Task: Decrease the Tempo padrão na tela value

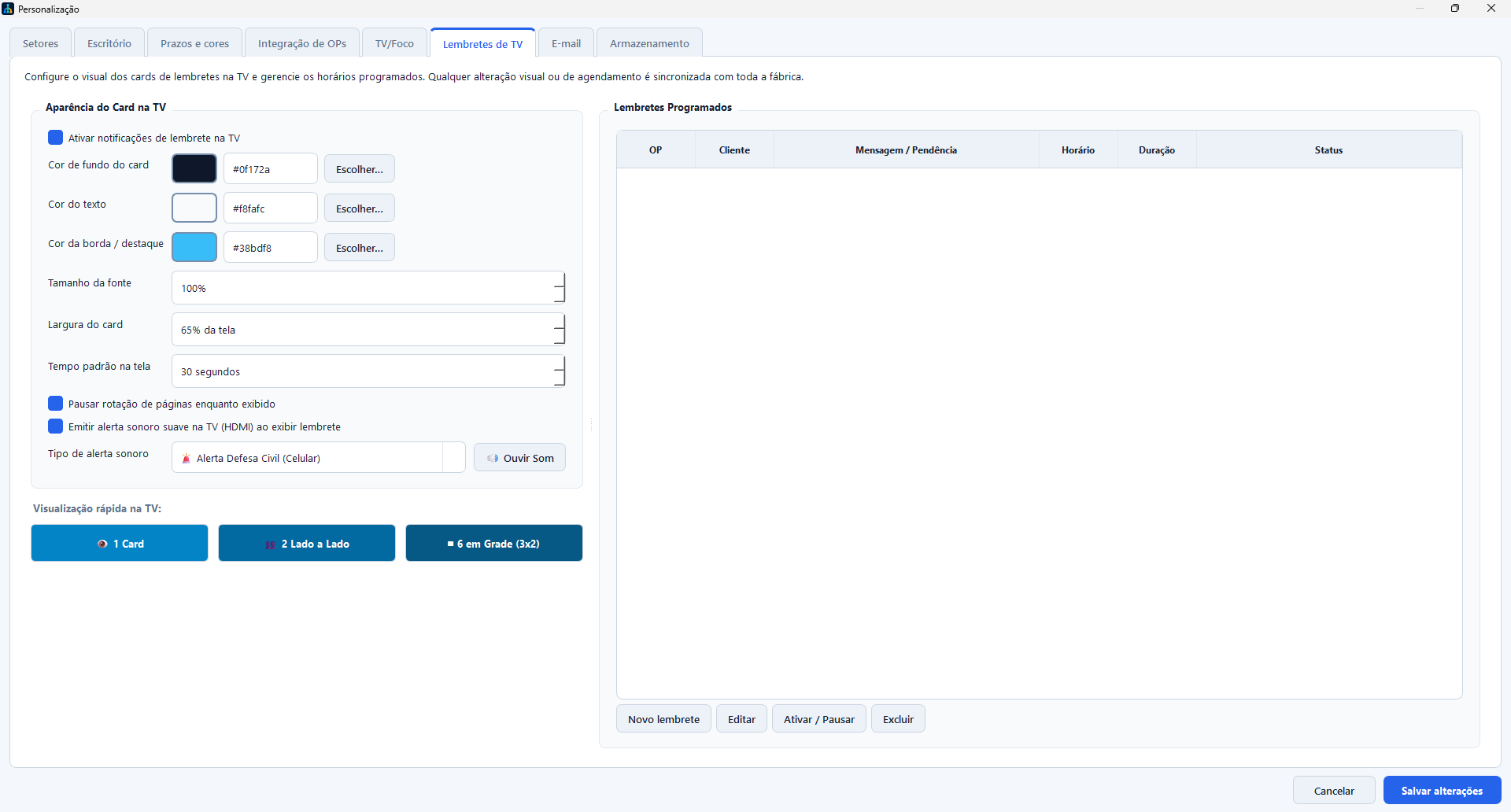Action: point(559,379)
